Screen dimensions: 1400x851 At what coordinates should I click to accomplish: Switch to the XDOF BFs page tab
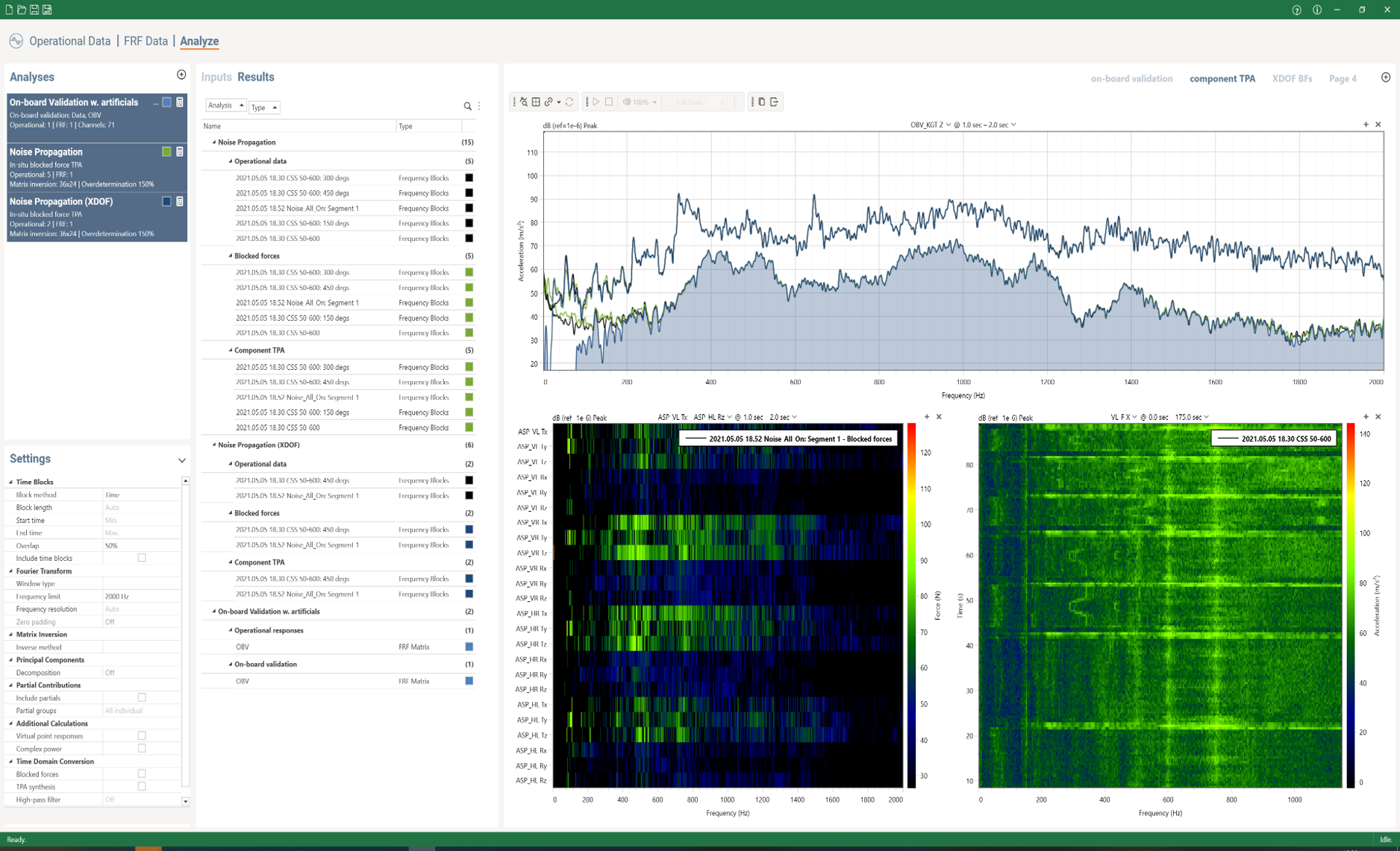tap(1292, 78)
